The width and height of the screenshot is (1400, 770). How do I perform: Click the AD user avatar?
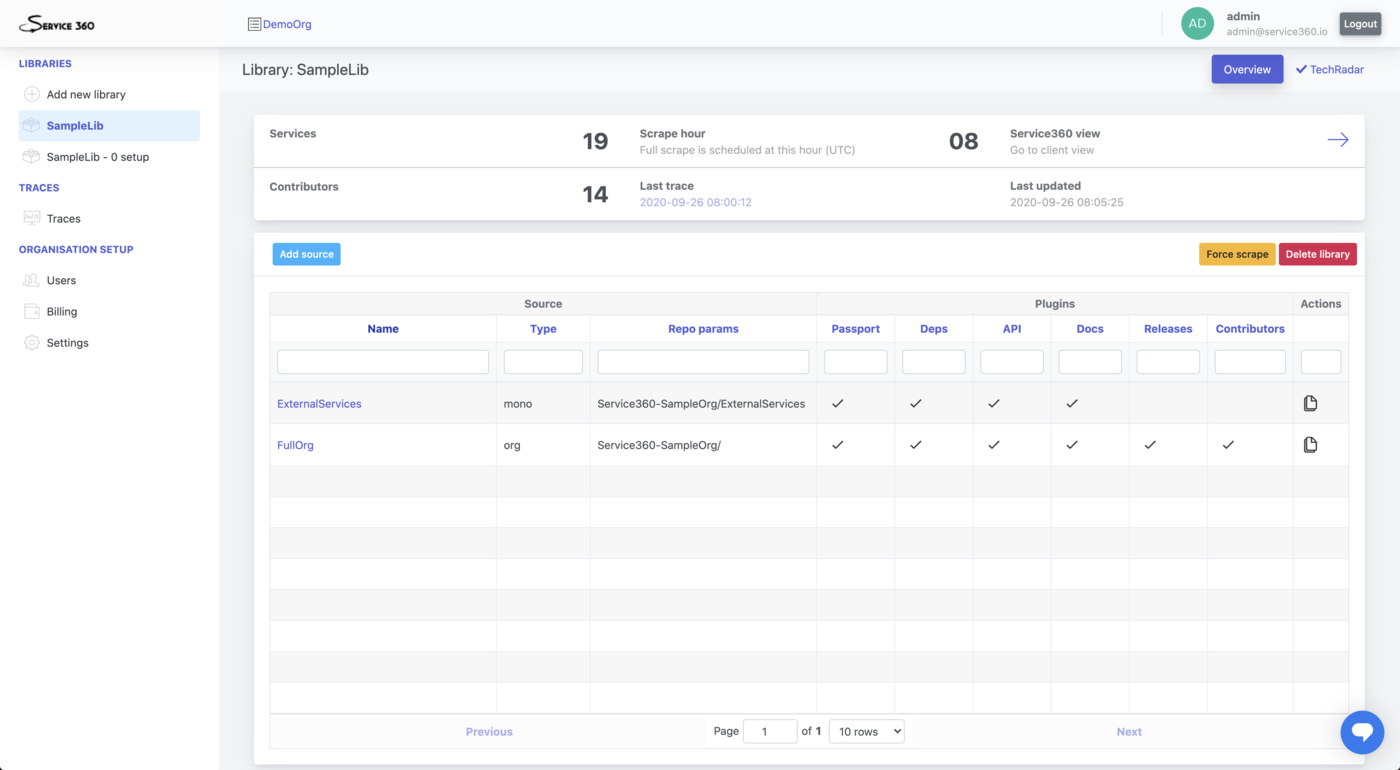click(x=1197, y=23)
